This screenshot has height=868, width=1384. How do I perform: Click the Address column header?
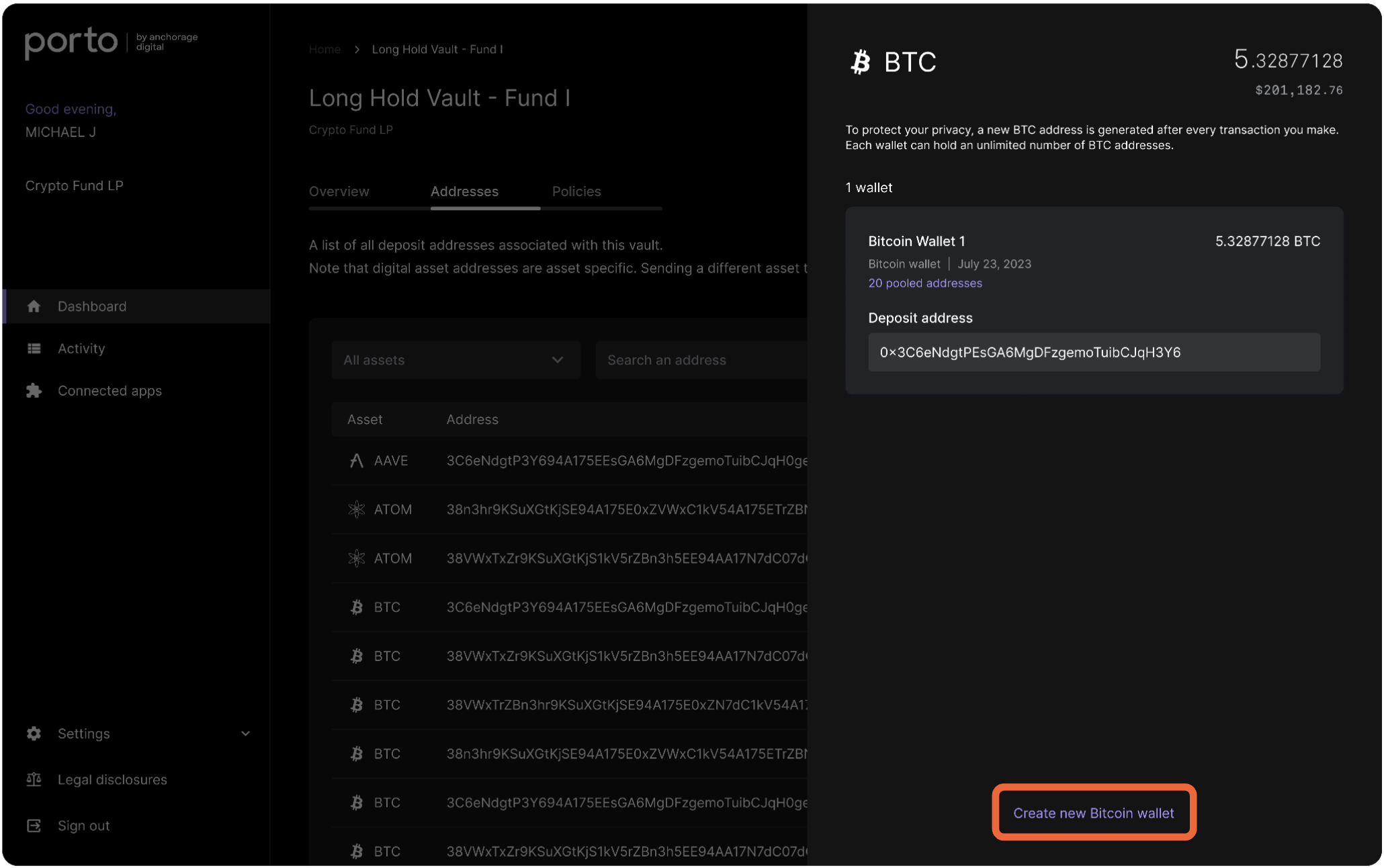[x=472, y=419]
